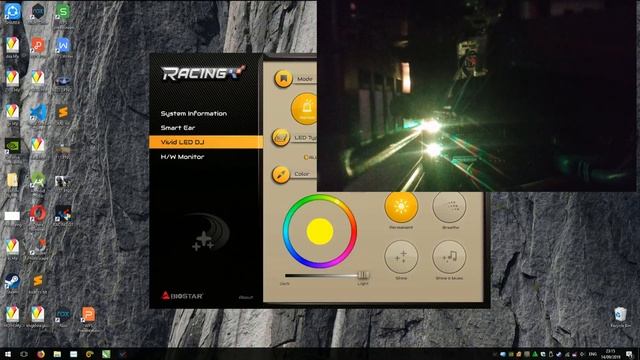Image resolution: width=640 pixels, height=360 pixels.
Task: Open the green app on taskbar
Action: [106, 354]
